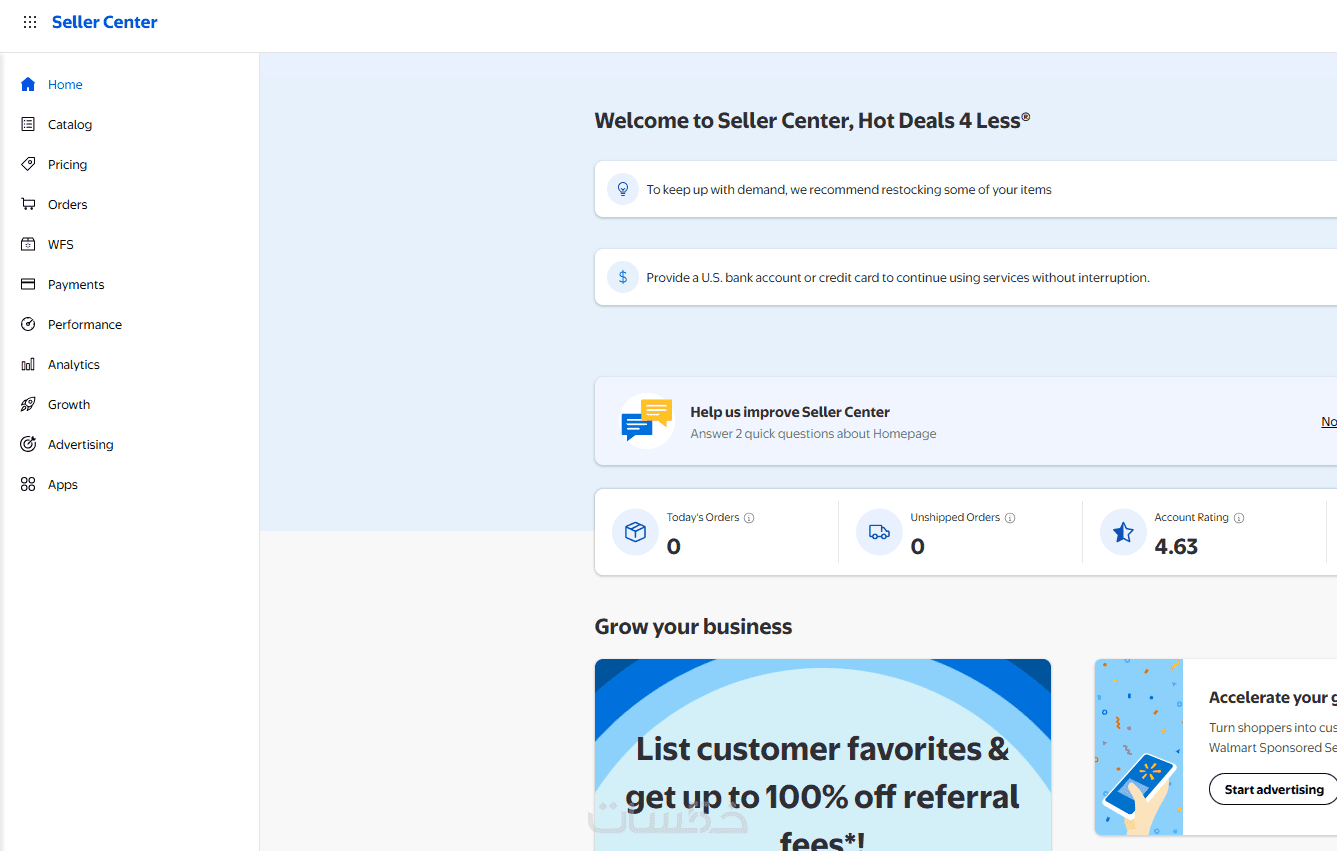
Task: Click the Growth rocket icon
Action: coord(28,404)
